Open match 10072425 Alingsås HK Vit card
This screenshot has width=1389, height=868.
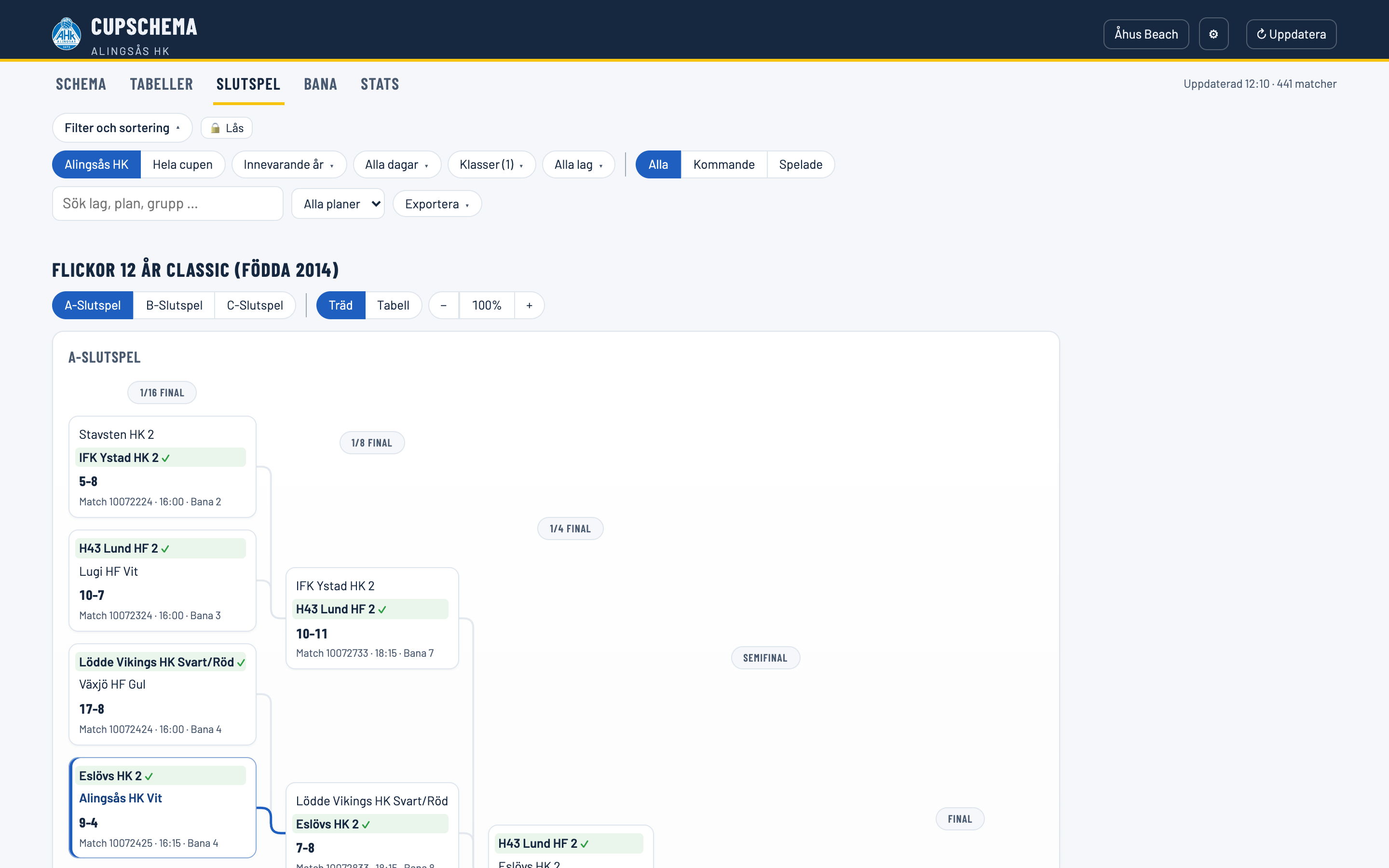[x=163, y=808]
